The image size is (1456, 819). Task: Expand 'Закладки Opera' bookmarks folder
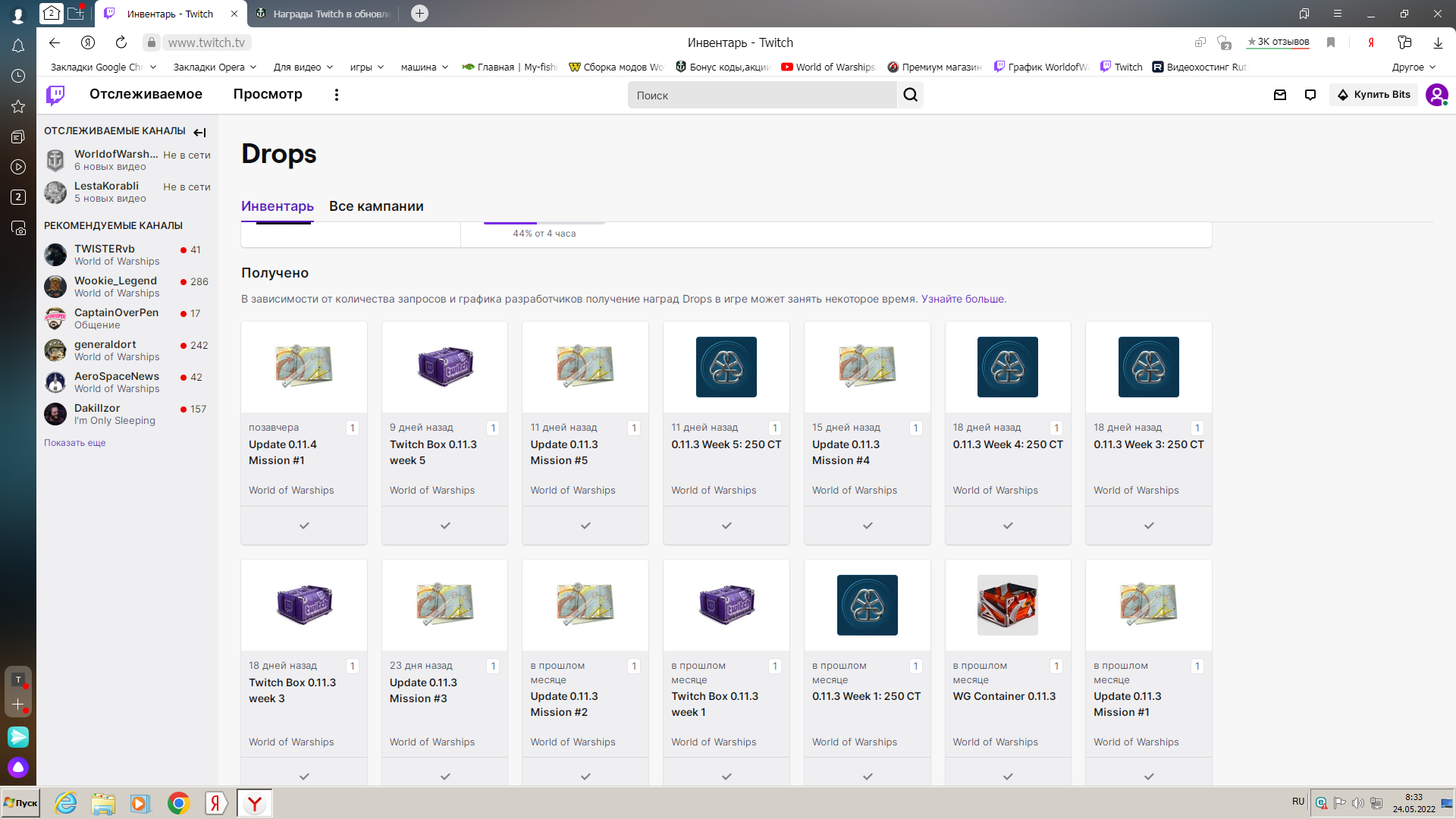pyautogui.click(x=215, y=67)
